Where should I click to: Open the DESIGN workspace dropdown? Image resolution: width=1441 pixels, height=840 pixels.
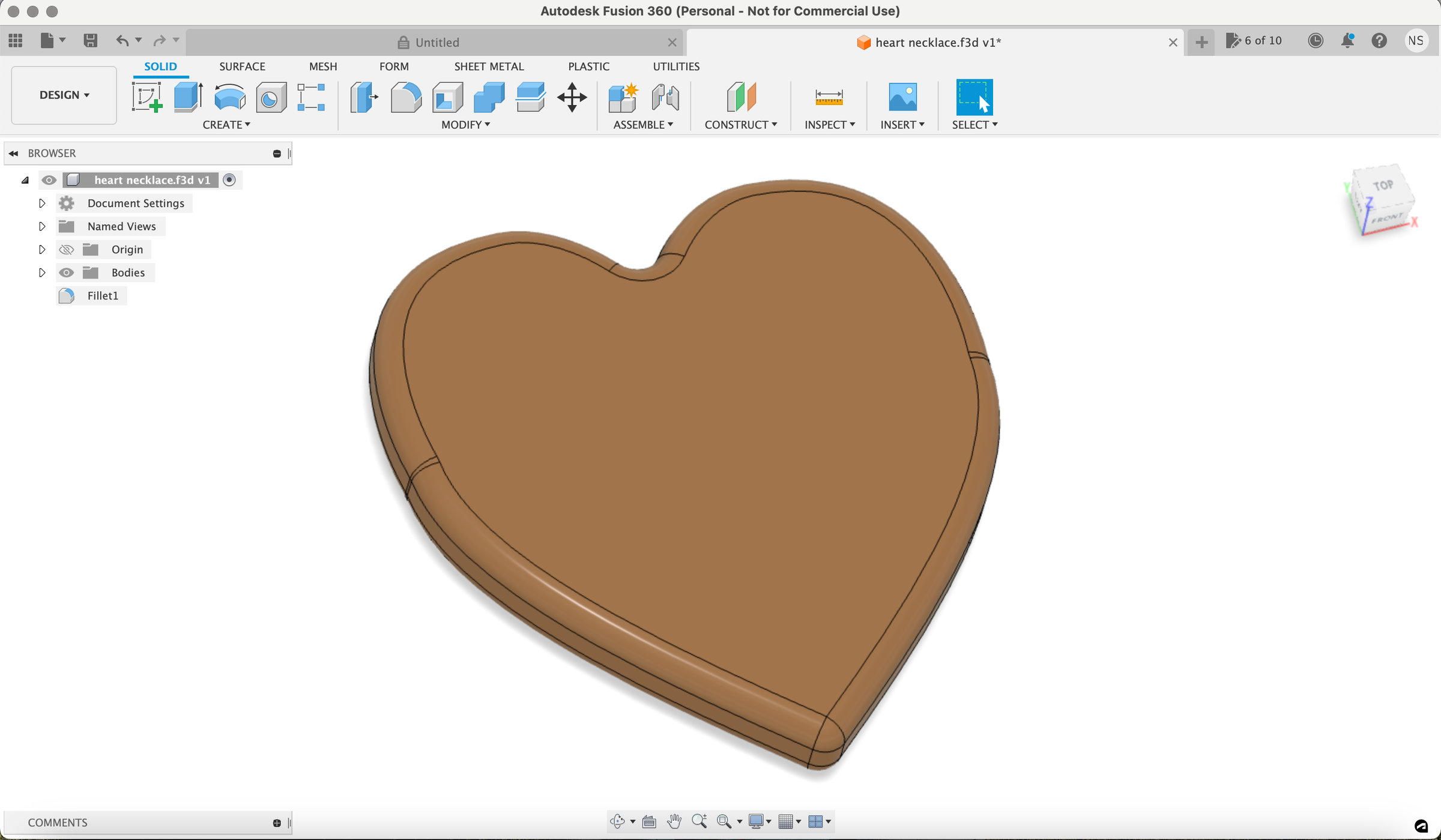[x=63, y=95]
